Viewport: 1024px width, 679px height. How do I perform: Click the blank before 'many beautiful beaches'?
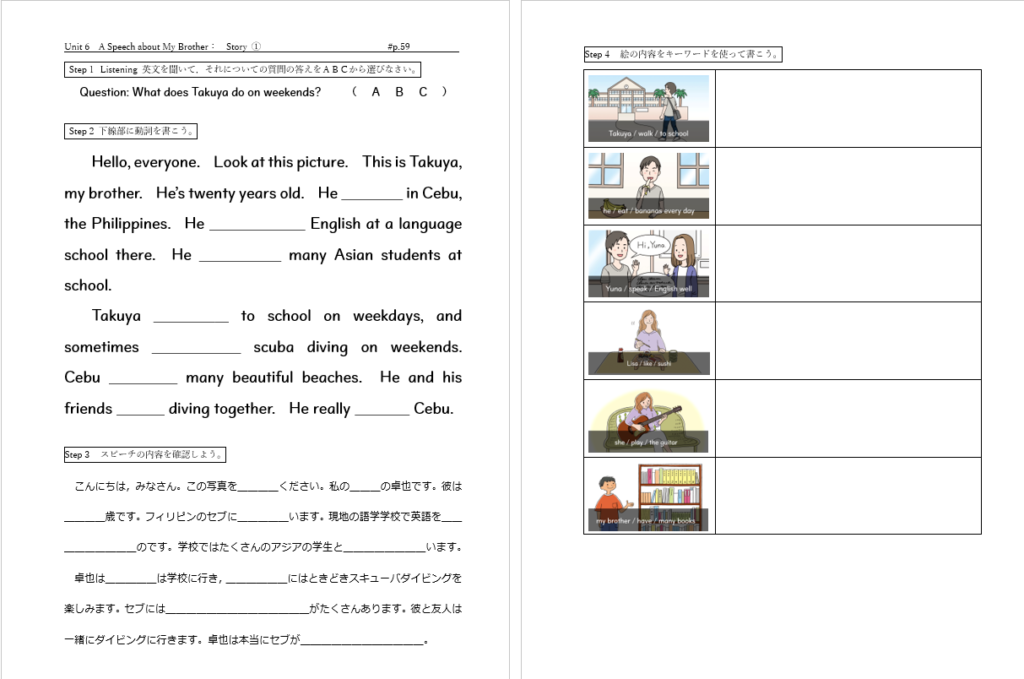(143, 379)
